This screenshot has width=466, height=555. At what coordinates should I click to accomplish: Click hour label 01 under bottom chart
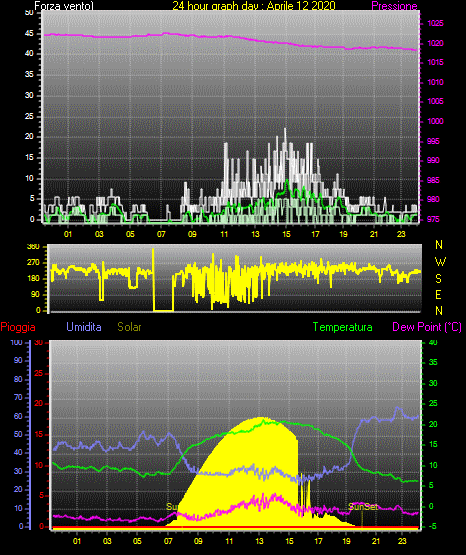[x=77, y=541]
